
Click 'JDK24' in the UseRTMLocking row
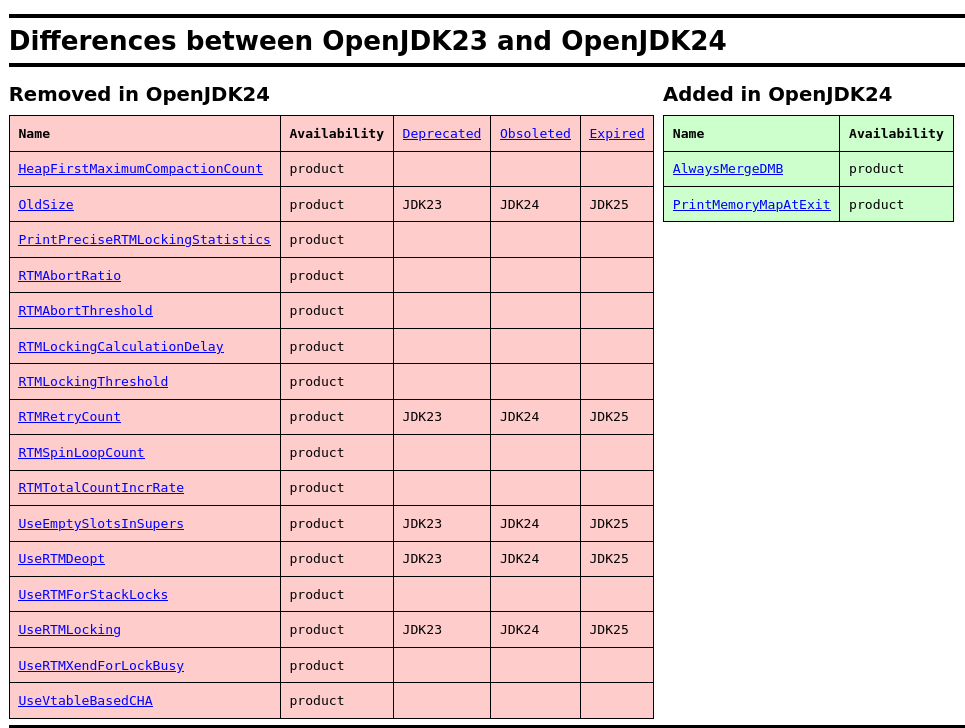(519, 630)
